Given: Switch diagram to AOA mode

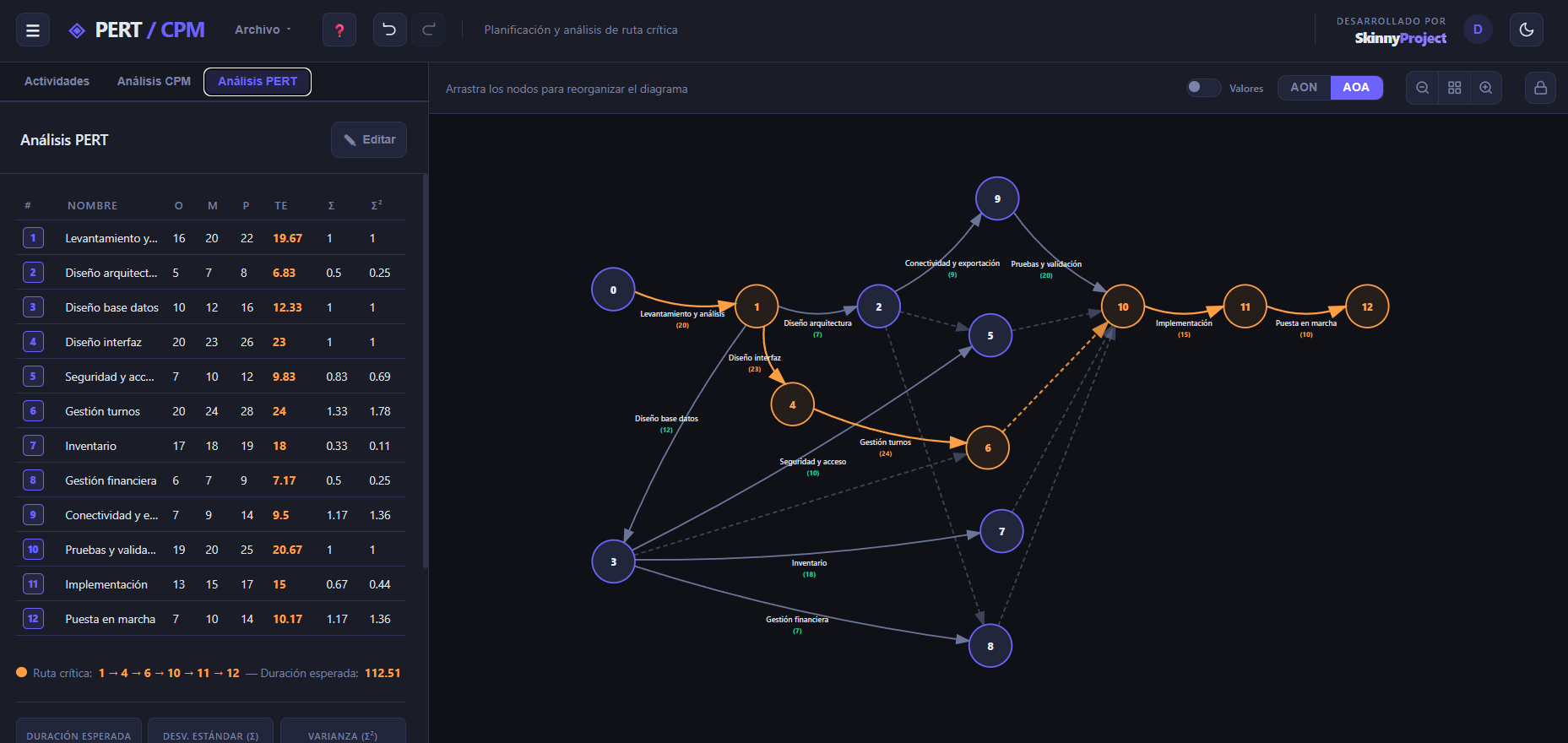Looking at the screenshot, I should [x=1356, y=87].
